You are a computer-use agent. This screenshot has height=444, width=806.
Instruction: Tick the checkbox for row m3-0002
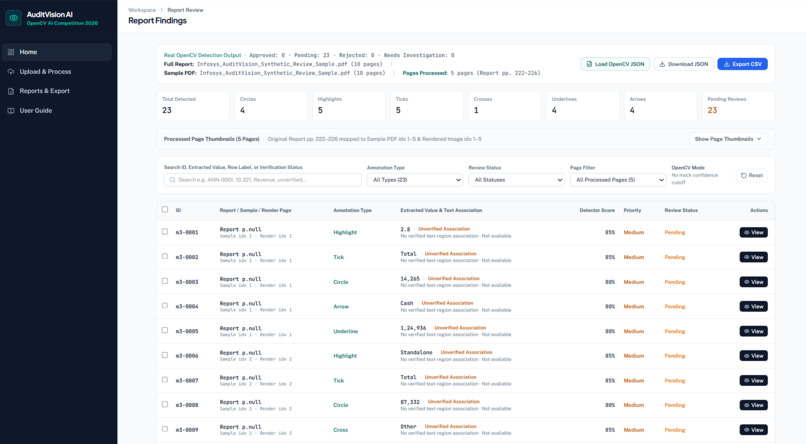point(164,256)
